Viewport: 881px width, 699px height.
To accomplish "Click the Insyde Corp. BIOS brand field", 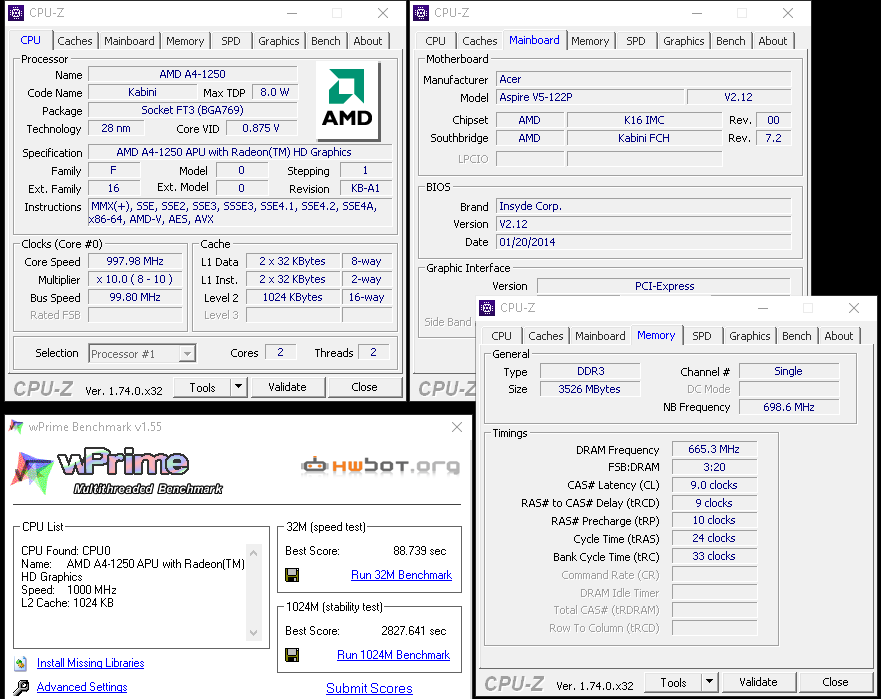I will coord(644,206).
